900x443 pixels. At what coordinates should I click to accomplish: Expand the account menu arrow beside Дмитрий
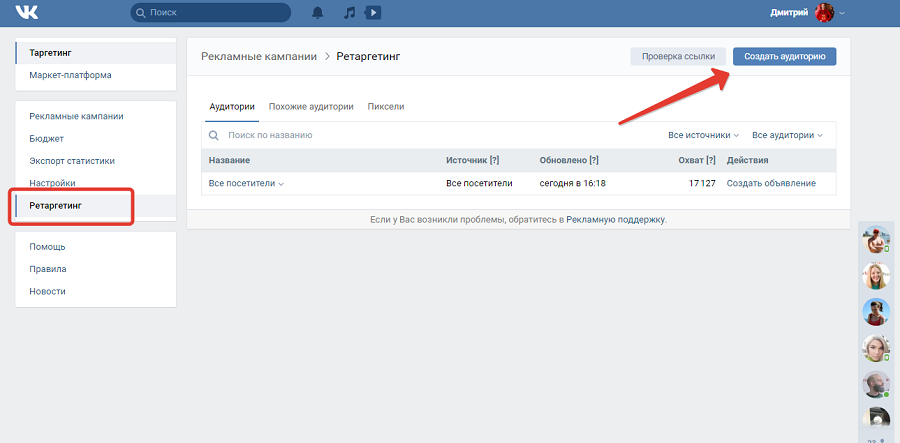841,13
